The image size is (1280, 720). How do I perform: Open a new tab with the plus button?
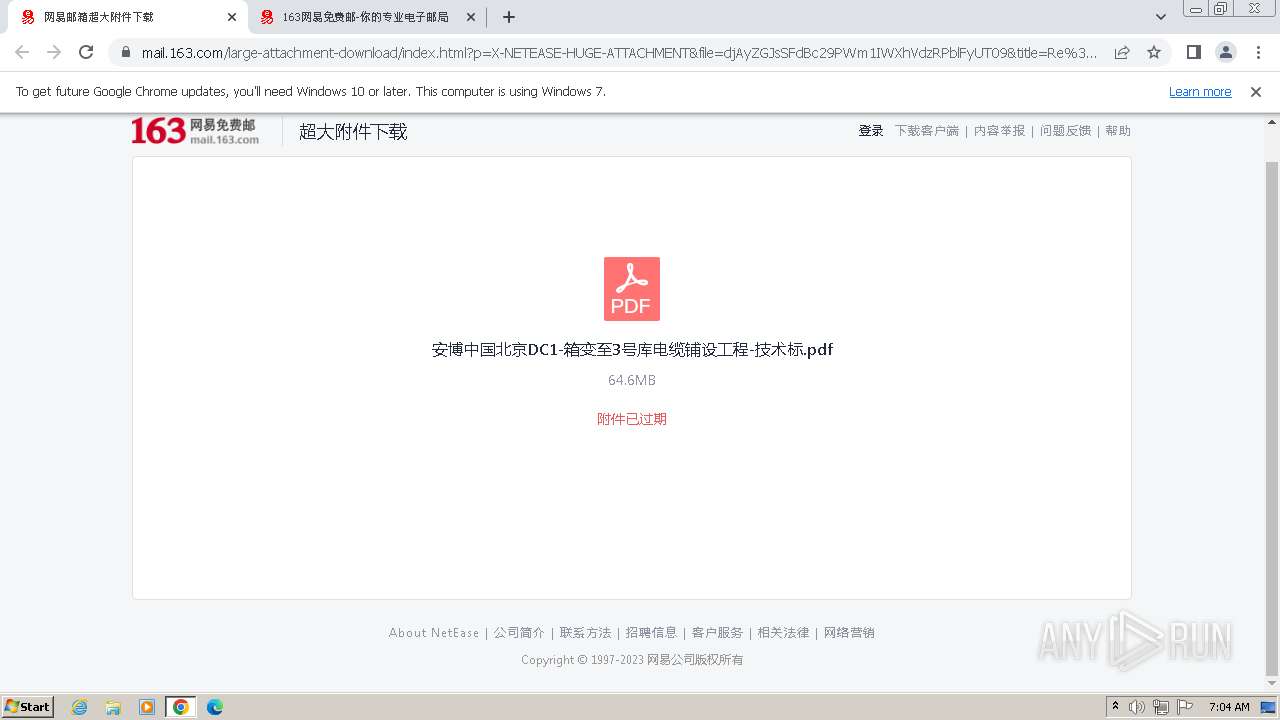click(x=509, y=17)
